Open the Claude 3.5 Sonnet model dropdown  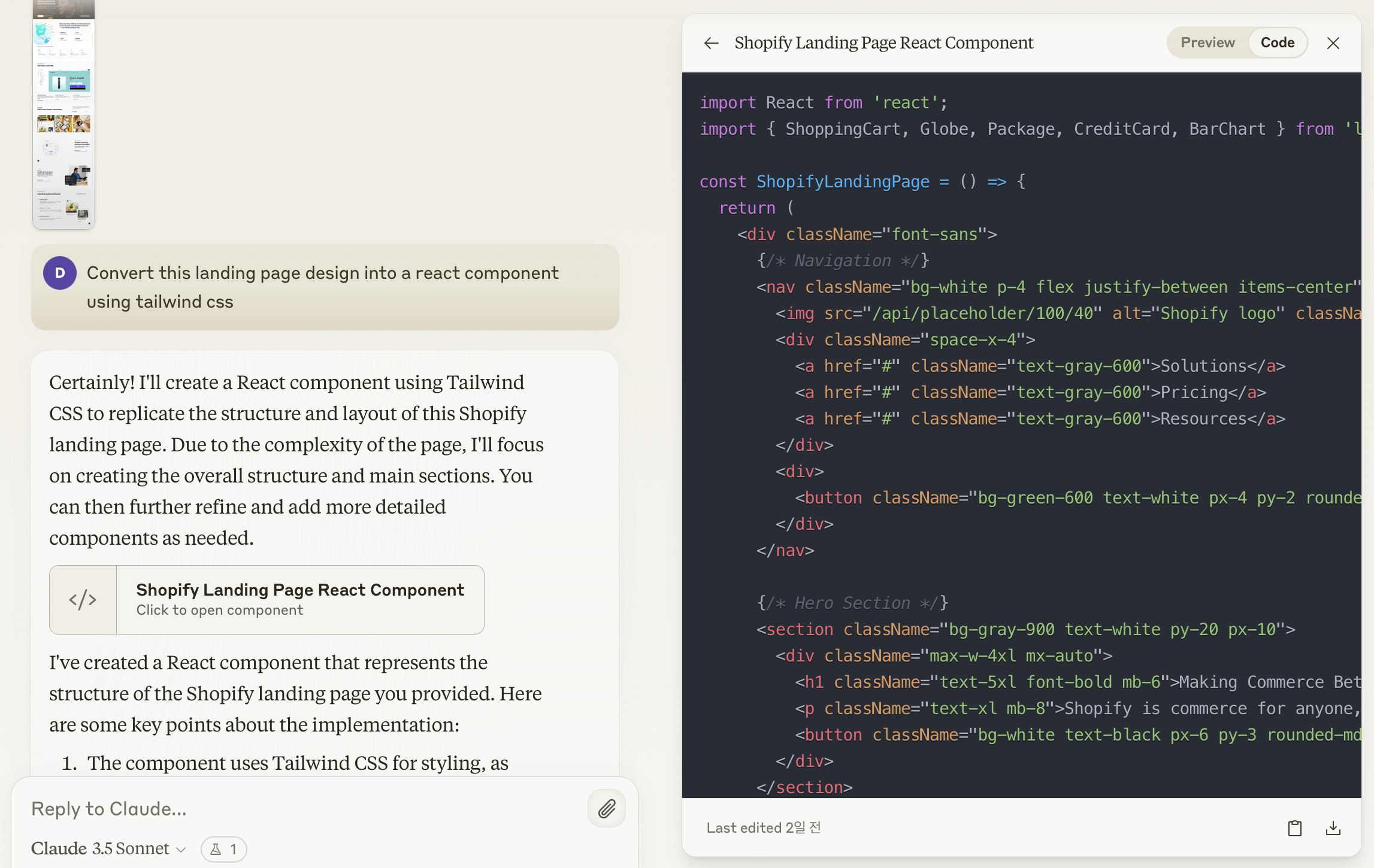(x=108, y=849)
